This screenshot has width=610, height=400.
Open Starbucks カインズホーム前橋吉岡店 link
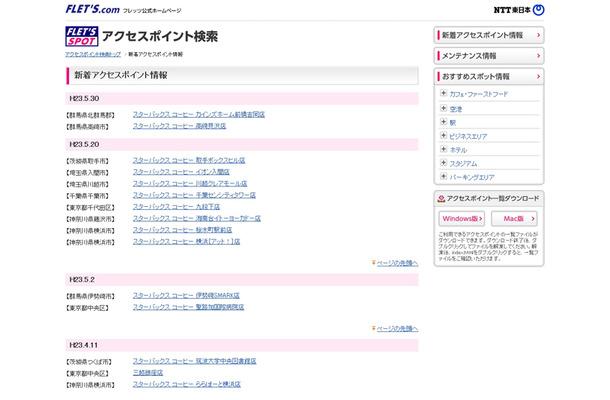coord(199,114)
